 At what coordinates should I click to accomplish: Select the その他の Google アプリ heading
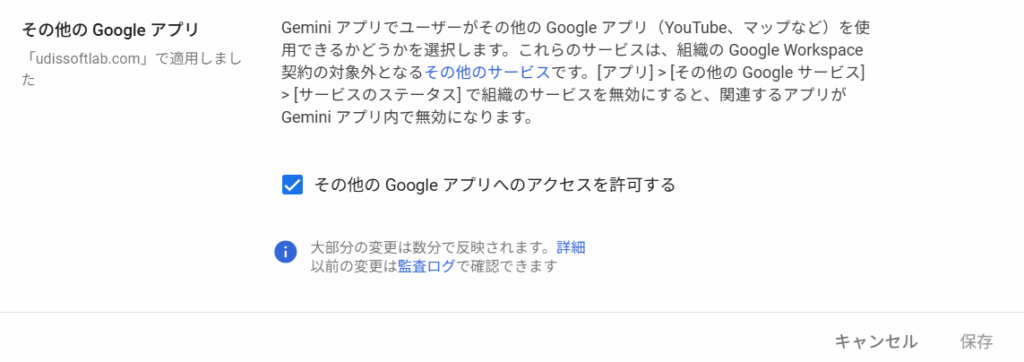pyautogui.click(x=110, y=30)
